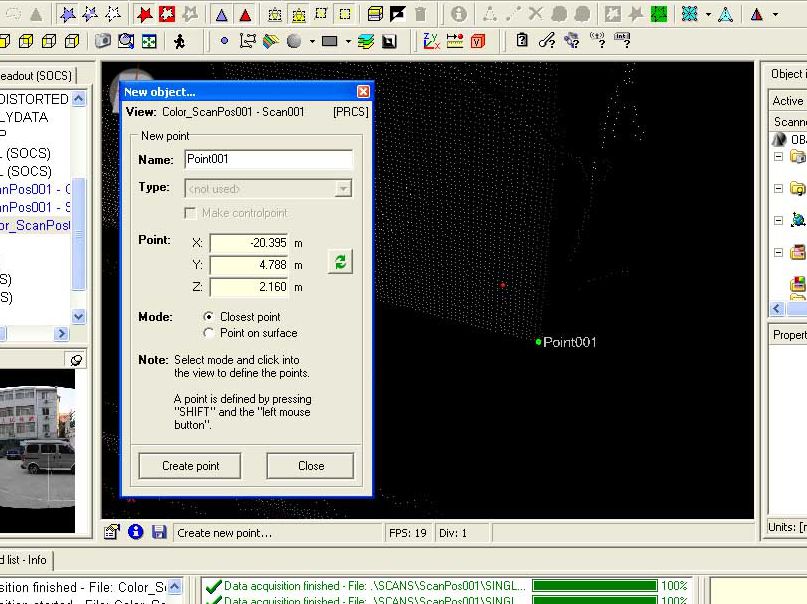The image size is (807, 604).
Task: Open the dropdown arrow next to the cyan grid icon
Action: tap(708, 14)
